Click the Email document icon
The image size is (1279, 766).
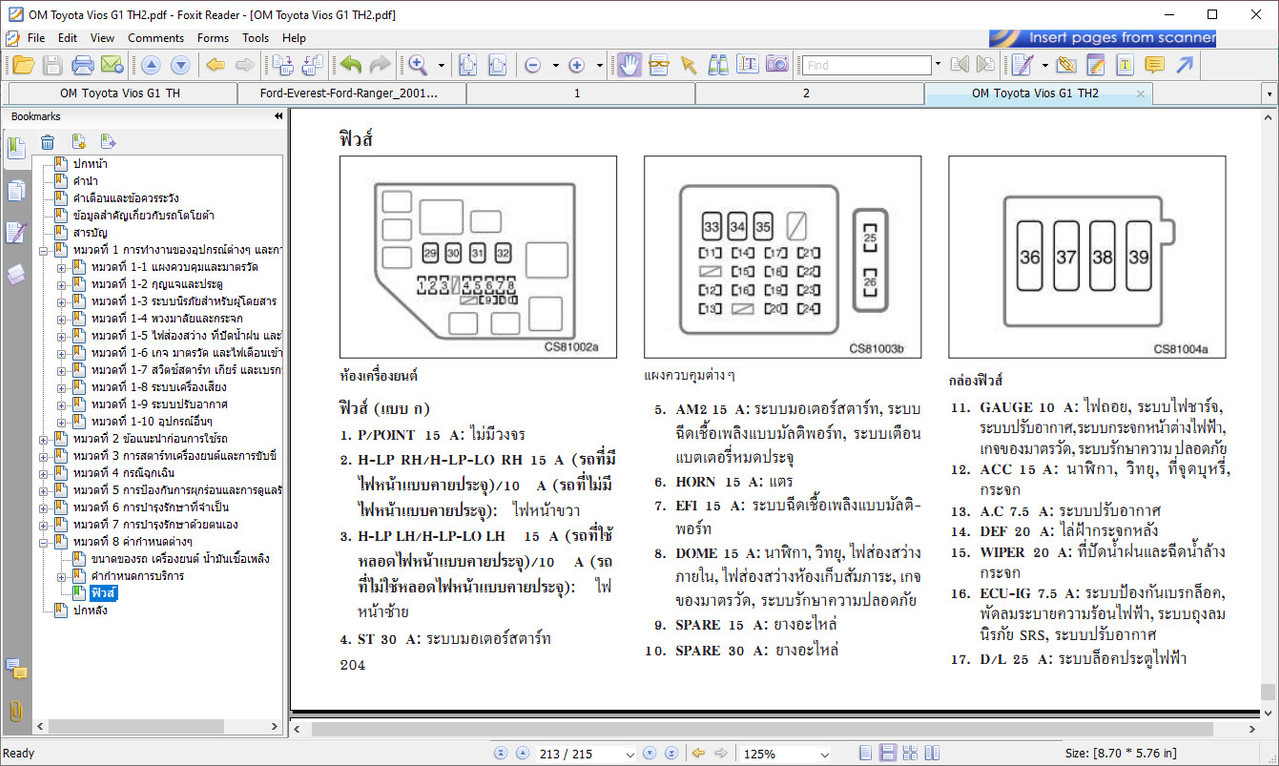[111, 65]
